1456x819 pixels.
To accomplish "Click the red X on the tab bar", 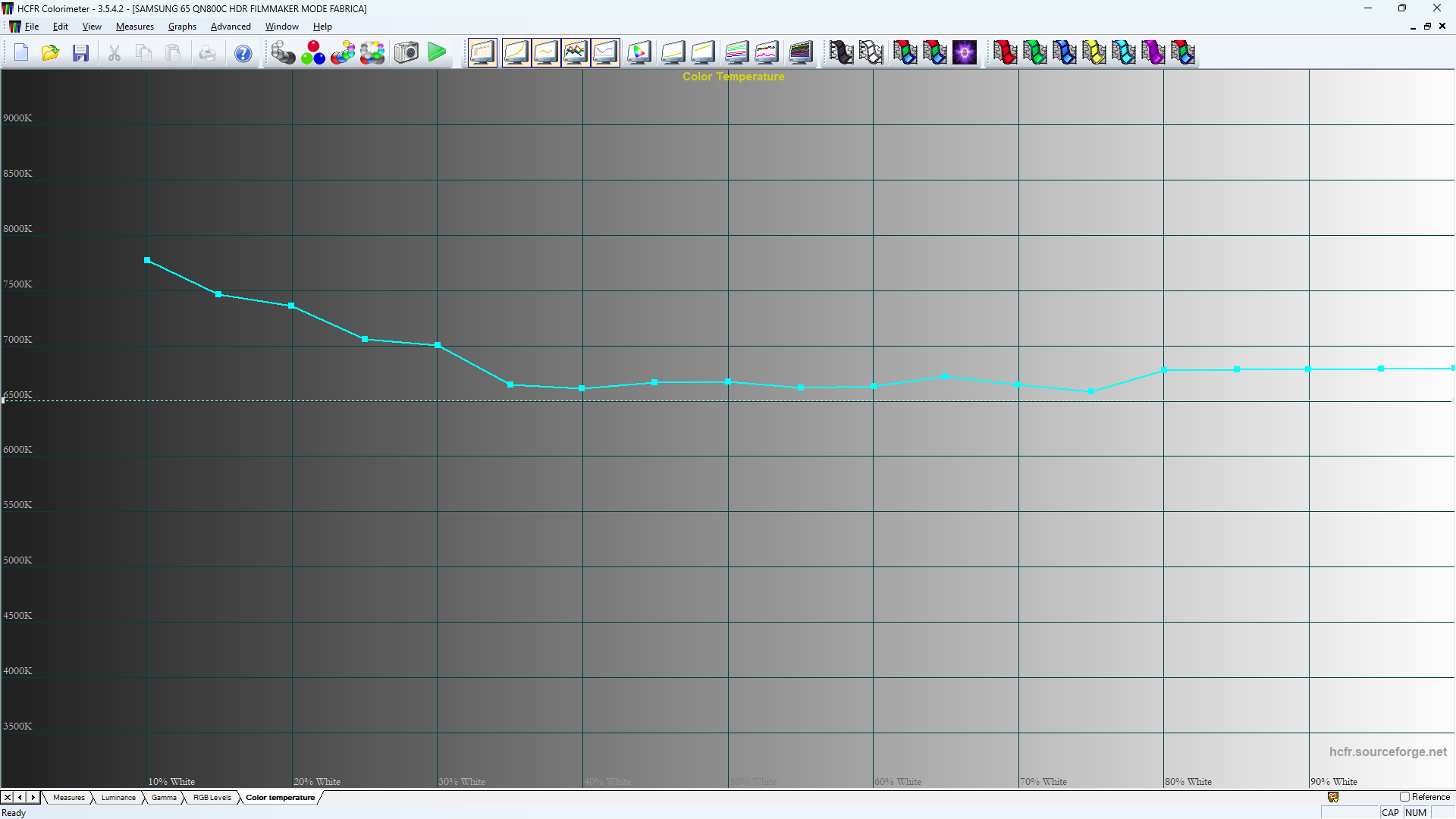I will (x=7, y=797).
